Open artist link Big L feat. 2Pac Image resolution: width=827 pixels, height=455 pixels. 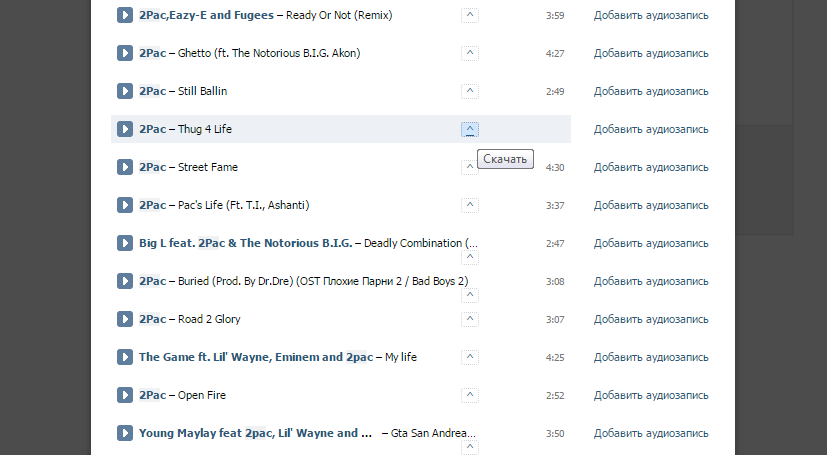pos(246,243)
